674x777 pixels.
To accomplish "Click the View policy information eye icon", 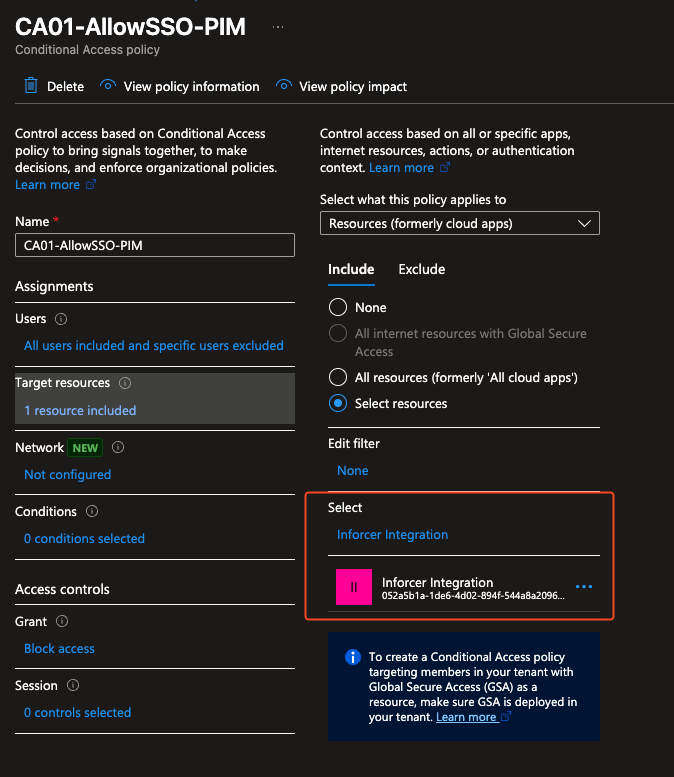I will (108, 86).
